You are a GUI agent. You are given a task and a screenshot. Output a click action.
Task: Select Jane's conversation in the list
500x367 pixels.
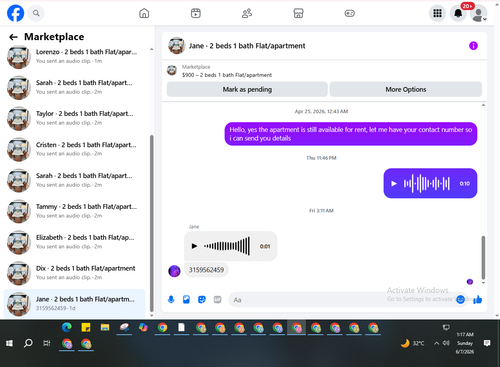pyautogui.click(x=75, y=303)
